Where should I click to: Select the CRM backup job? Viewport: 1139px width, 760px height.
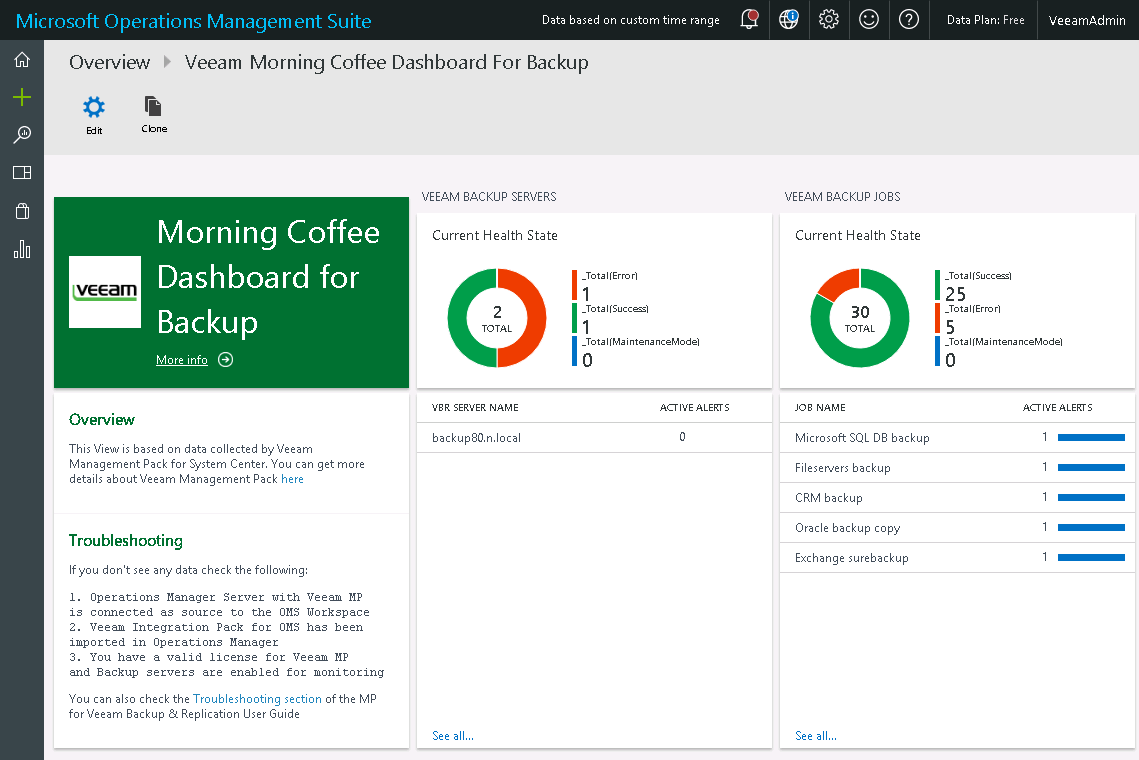coord(957,498)
